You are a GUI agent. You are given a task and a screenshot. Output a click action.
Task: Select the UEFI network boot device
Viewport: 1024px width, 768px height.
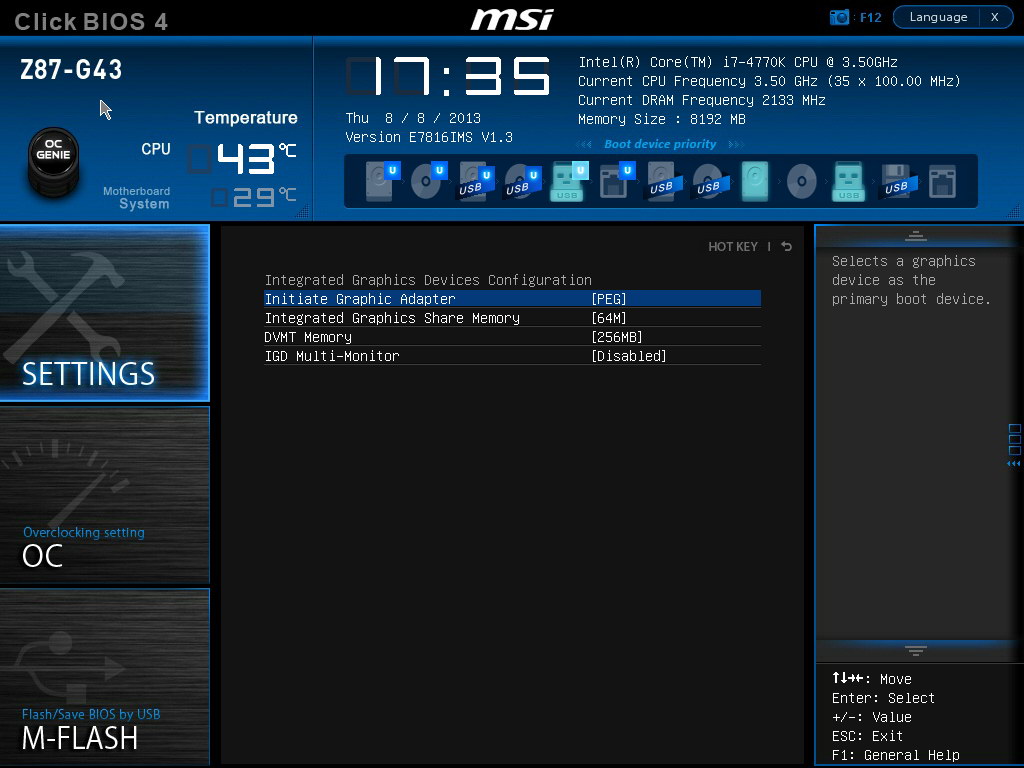pos(616,181)
